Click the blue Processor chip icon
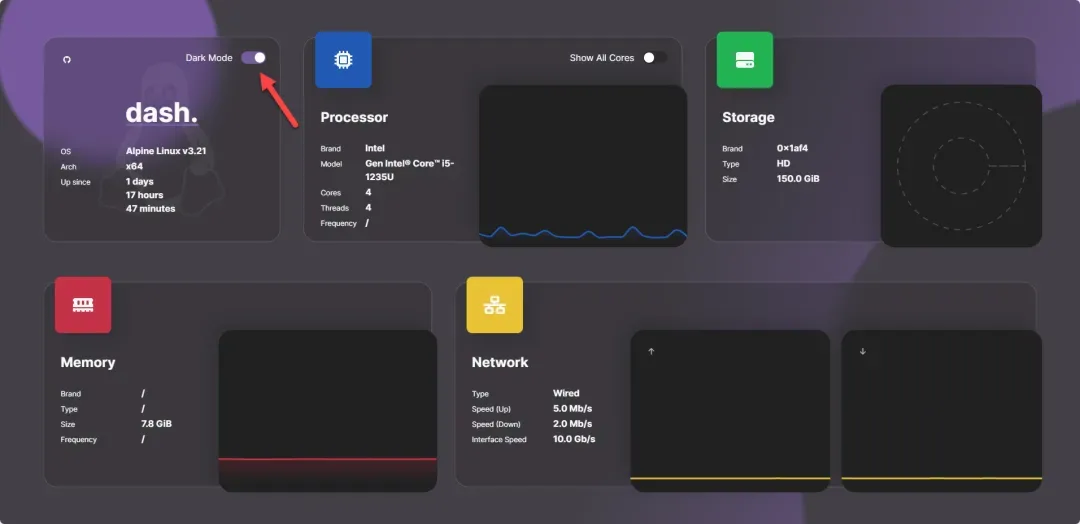Screen dimensions: 1080x524 tap(343, 60)
